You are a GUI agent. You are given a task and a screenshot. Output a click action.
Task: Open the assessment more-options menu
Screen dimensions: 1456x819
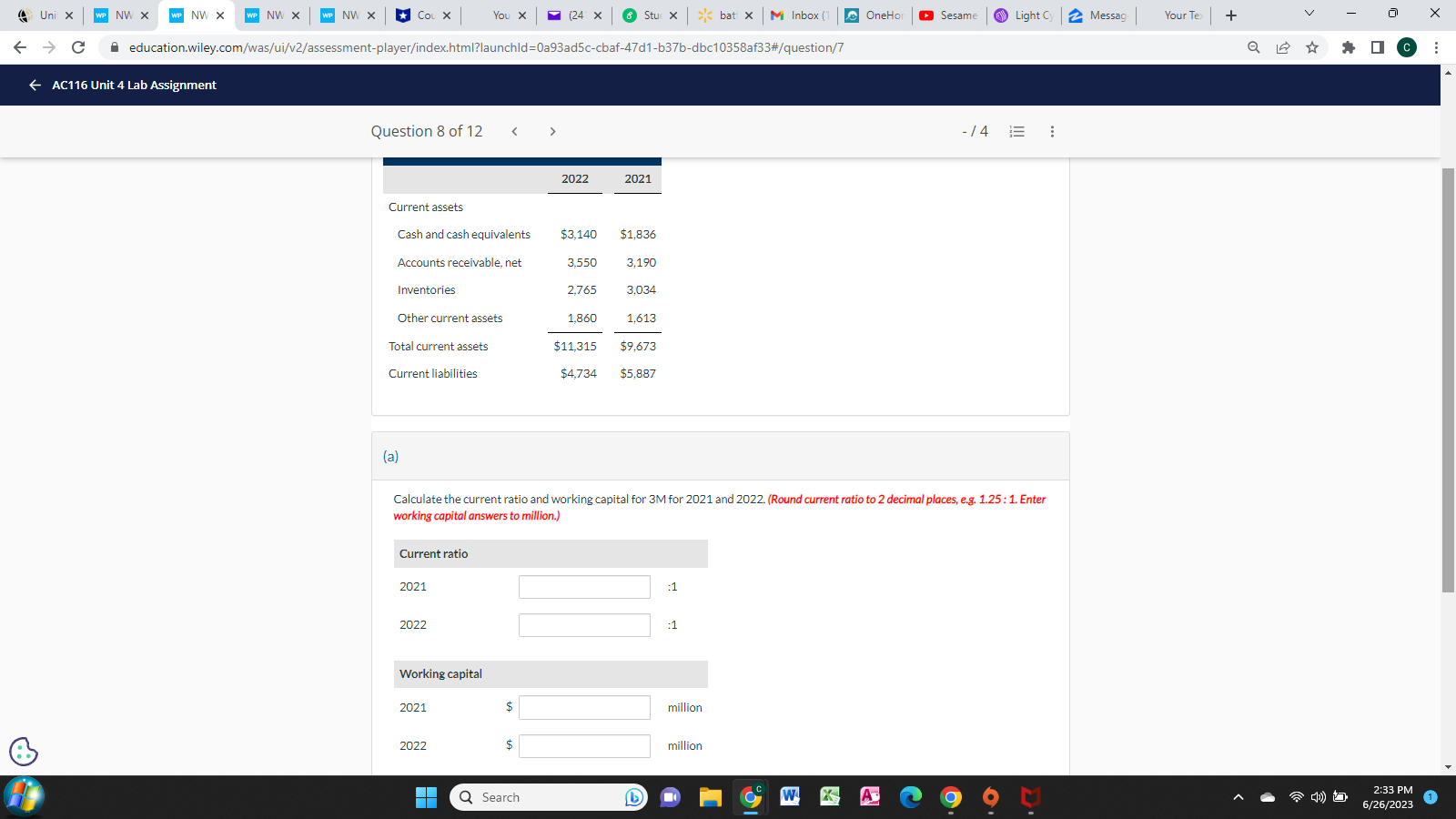click(x=1052, y=131)
